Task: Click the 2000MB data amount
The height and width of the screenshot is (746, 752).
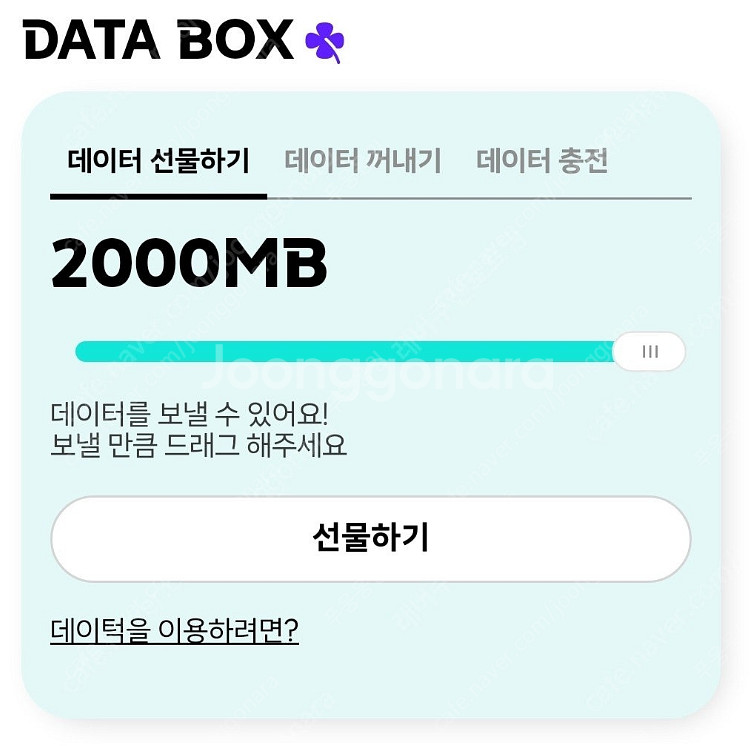Action: 189,264
